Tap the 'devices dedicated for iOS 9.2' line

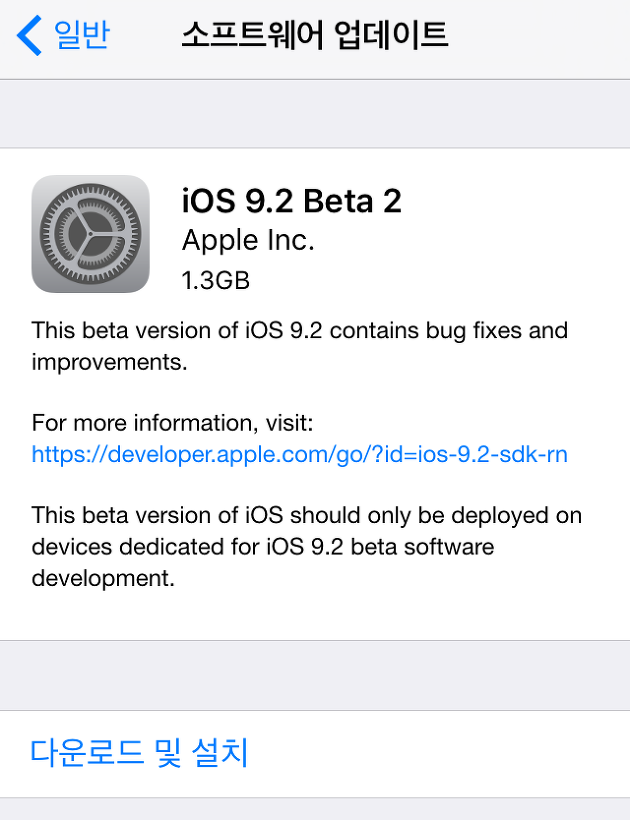pyautogui.click(x=262, y=547)
